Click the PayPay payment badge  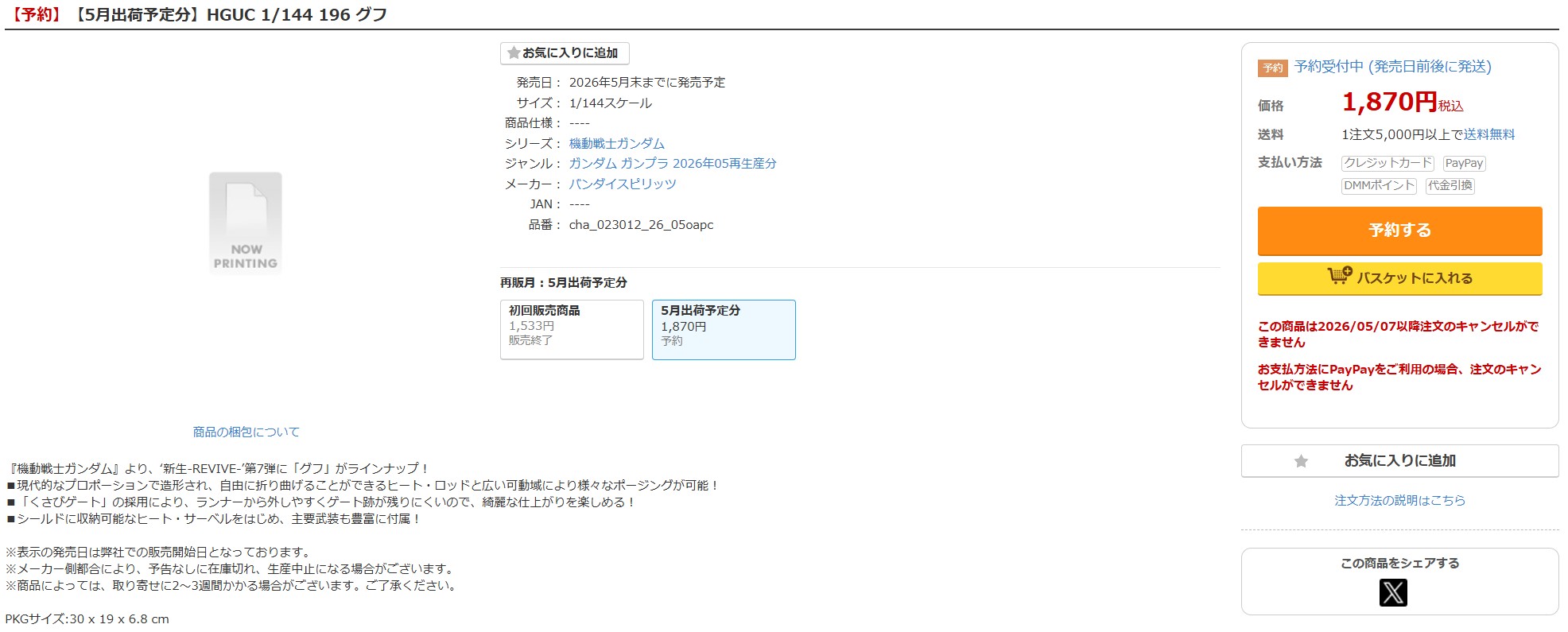1464,163
